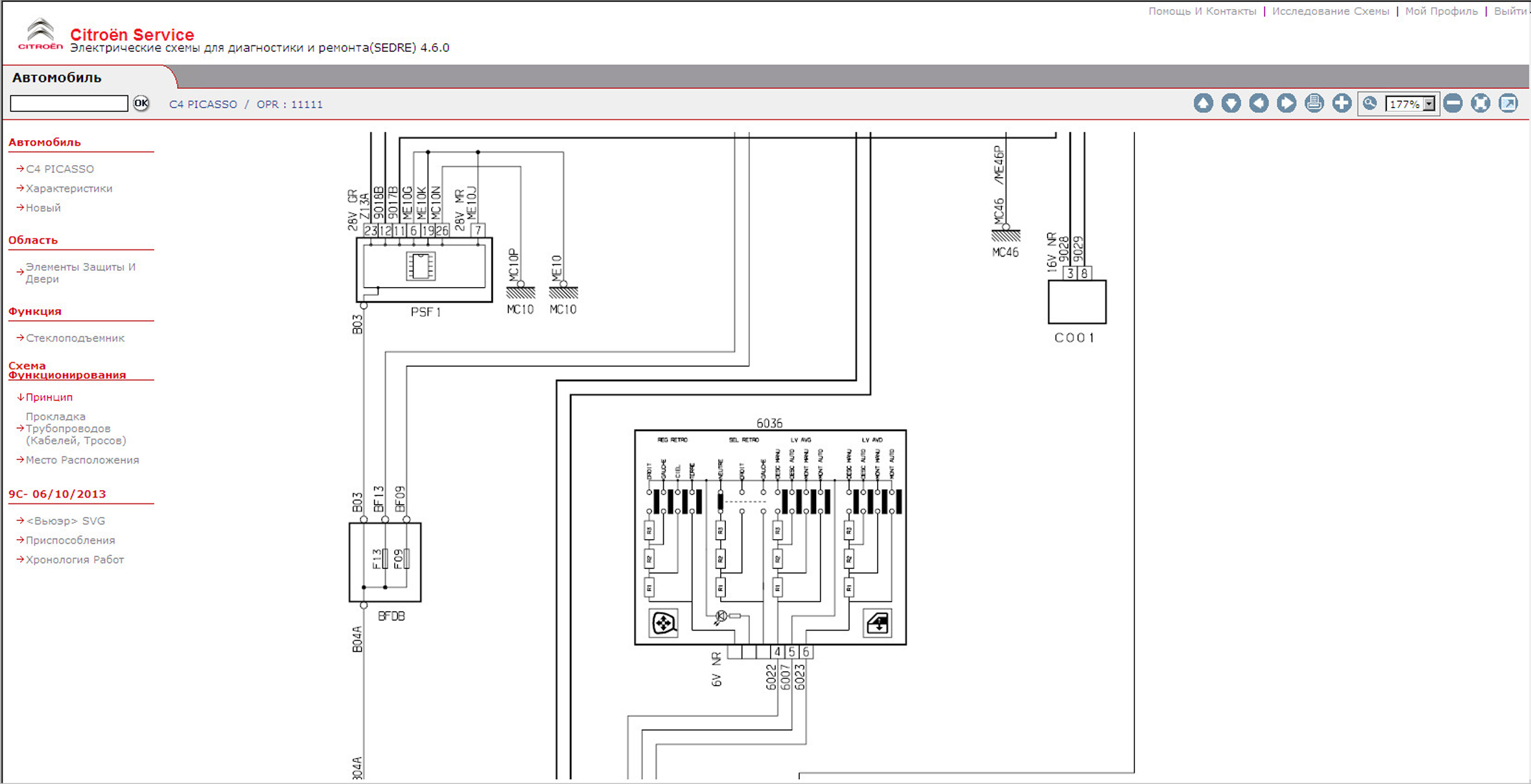
Task: Select the Автомобиль tab
Action: point(57,78)
